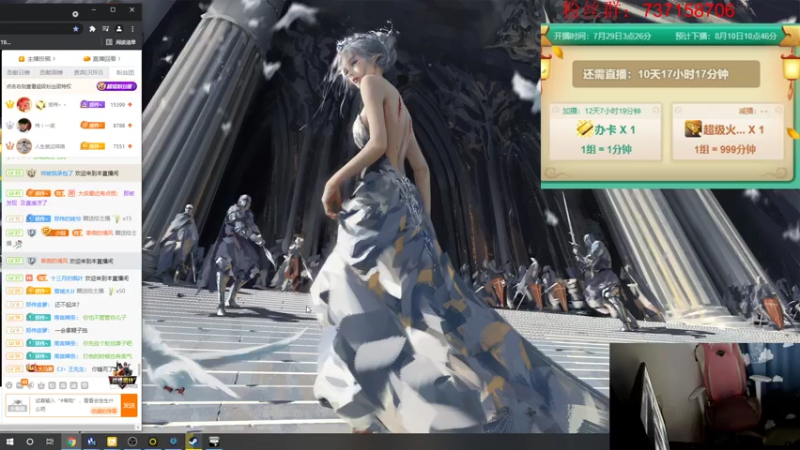Switch to Google Chrome on the taskbar
This screenshot has height=450, width=800.
[x=71, y=441]
